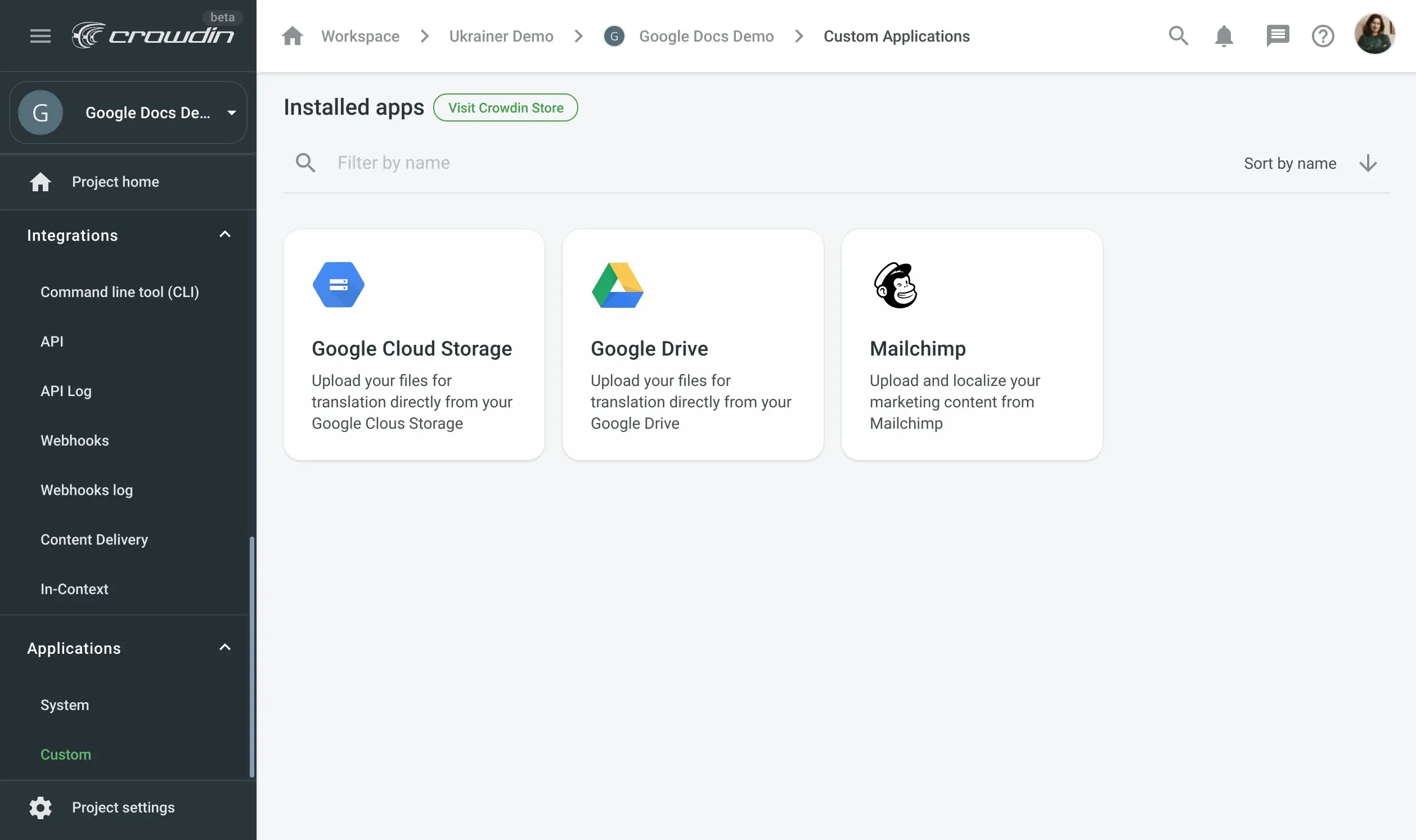Viewport: 1416px width, 840px height.
Task: Navigate to Ukrainer Demo breadcrumb
Action: [x=501, y=36]
